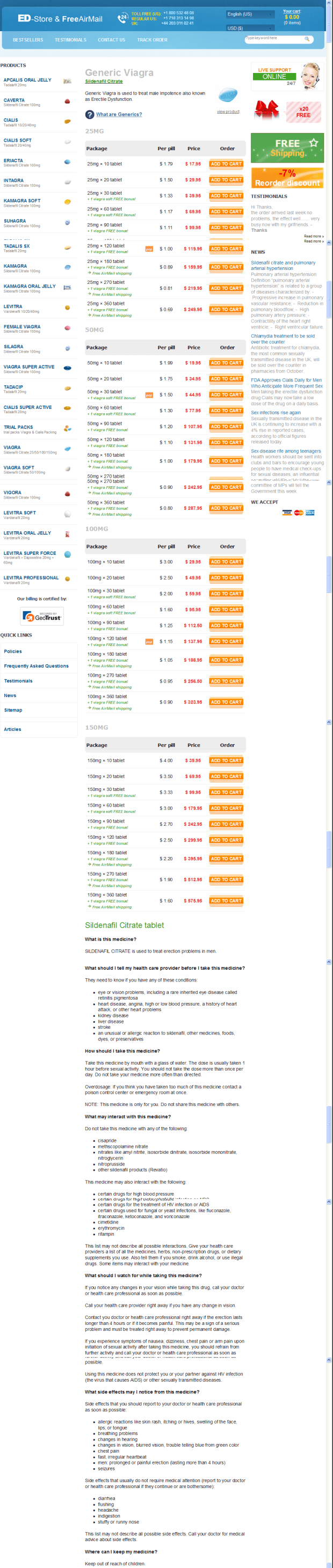Open the USD ($) currency dropdown

[x=250, y=28]
